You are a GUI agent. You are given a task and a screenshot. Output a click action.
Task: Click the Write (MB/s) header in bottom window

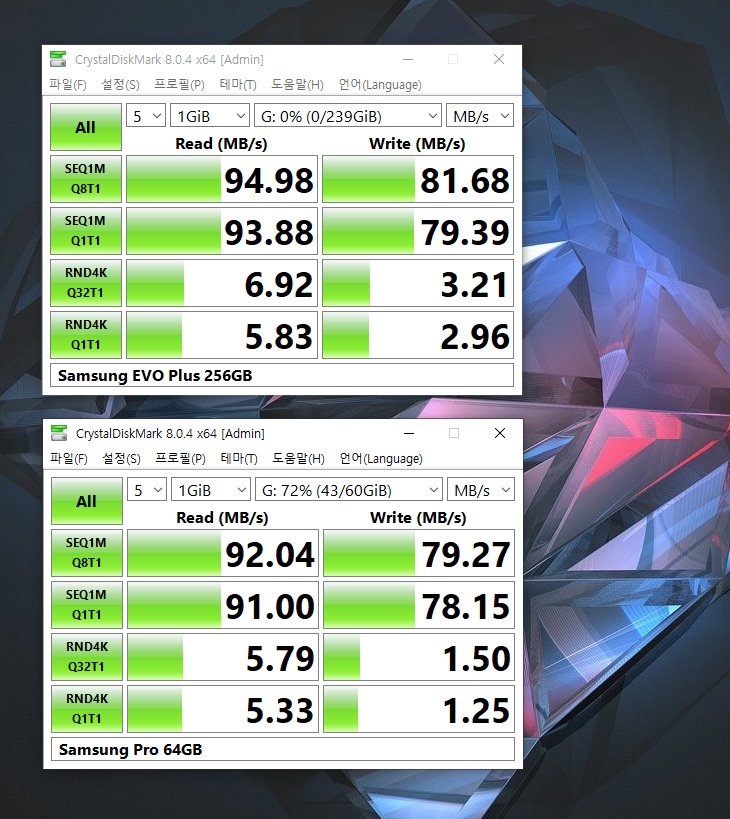[418, 517]
